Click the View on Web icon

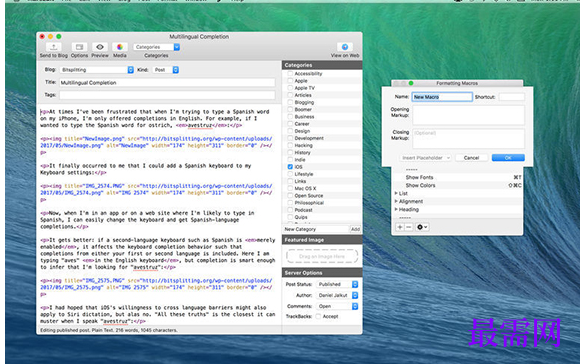pos(345,47)
